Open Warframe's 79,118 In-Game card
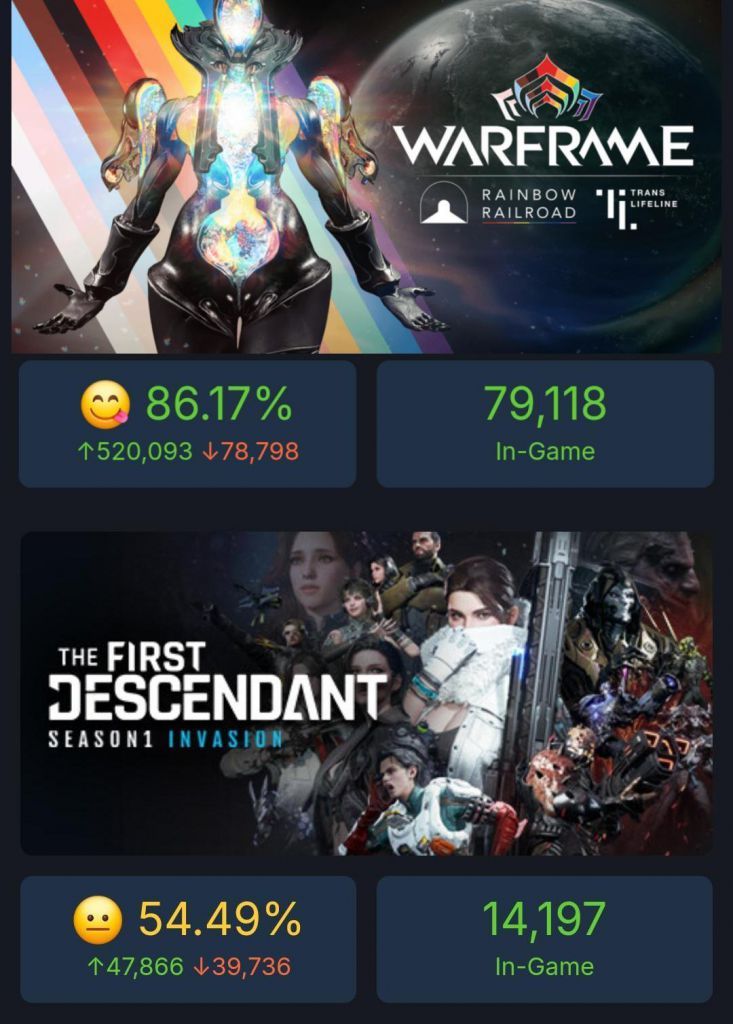Screen dimensions: 733x1024 tap(546, 424)
